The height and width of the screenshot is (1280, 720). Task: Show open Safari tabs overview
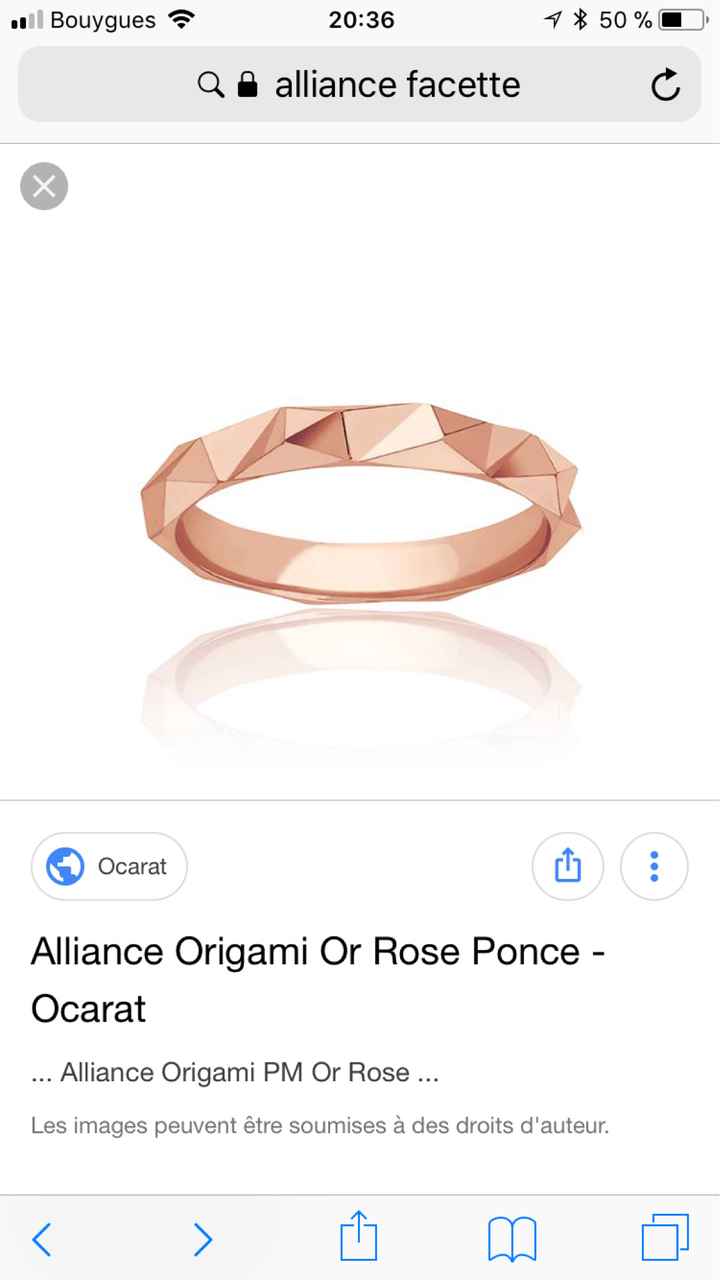coord(665,1238)
